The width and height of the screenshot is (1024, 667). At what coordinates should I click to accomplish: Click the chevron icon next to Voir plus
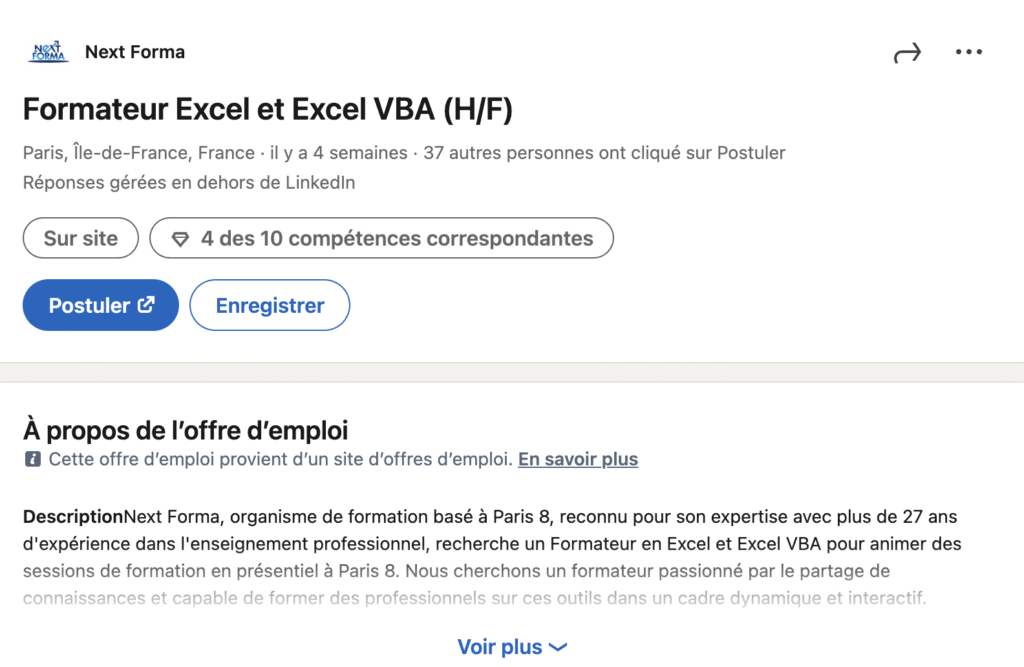[558, 647]
